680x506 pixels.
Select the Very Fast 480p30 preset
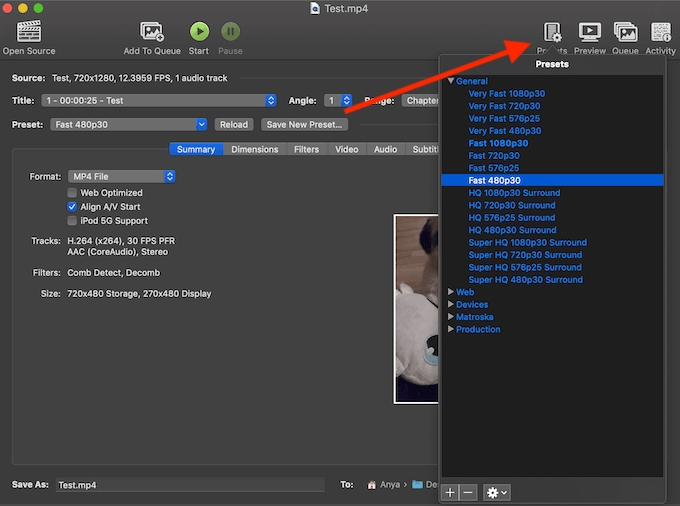[x=505, y=131]
